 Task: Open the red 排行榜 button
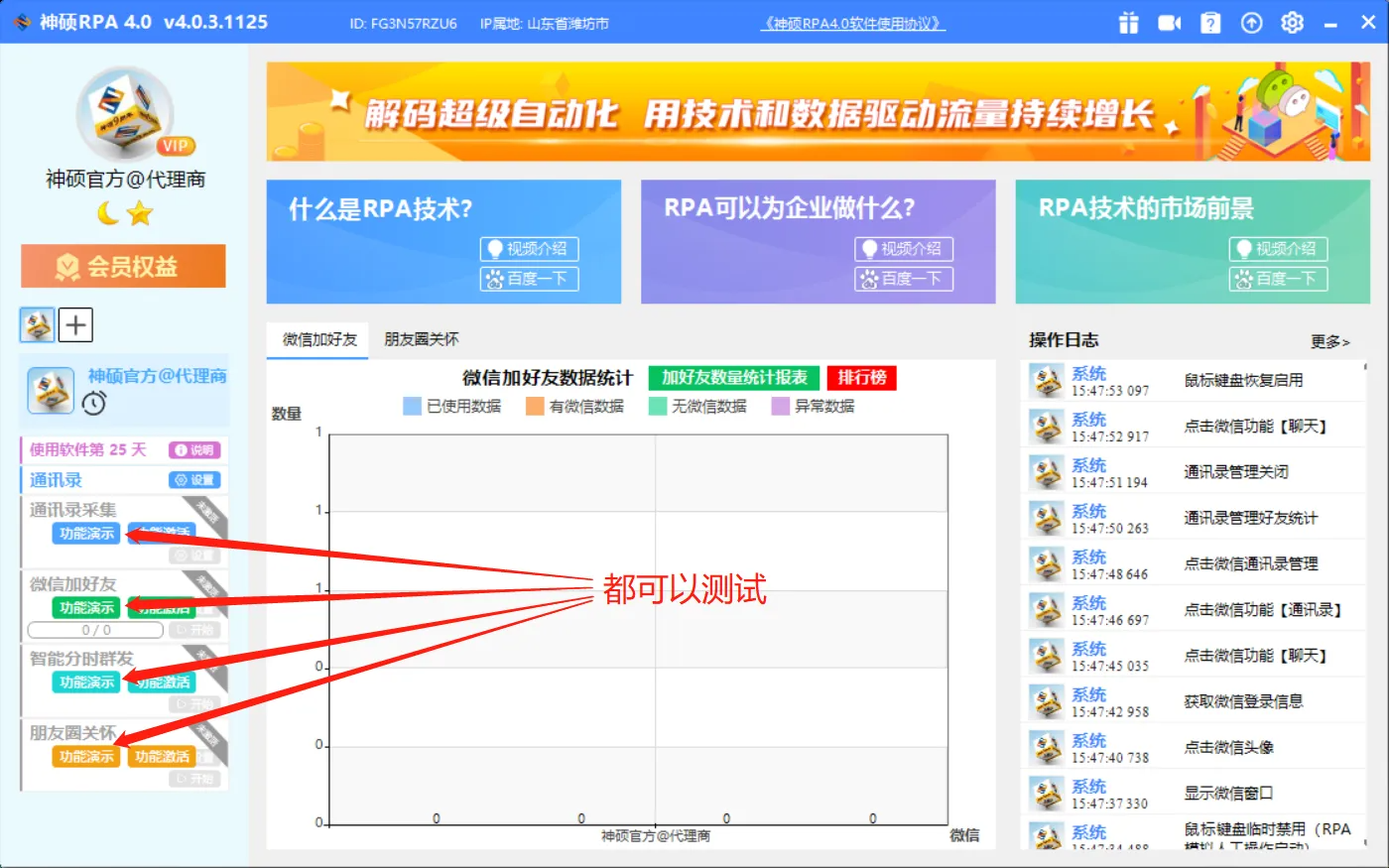tap(861, 378)
